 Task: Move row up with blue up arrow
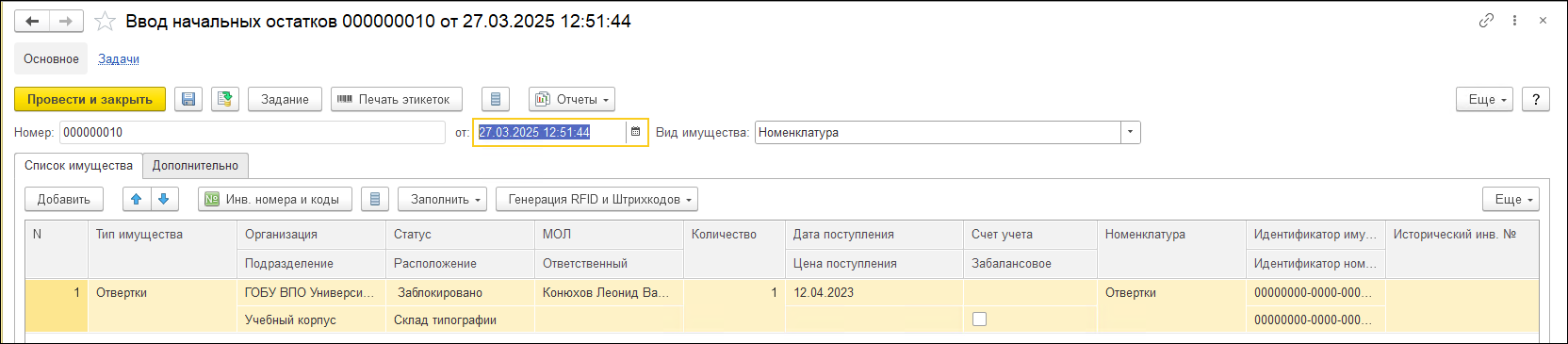click(x=137, y=199)
